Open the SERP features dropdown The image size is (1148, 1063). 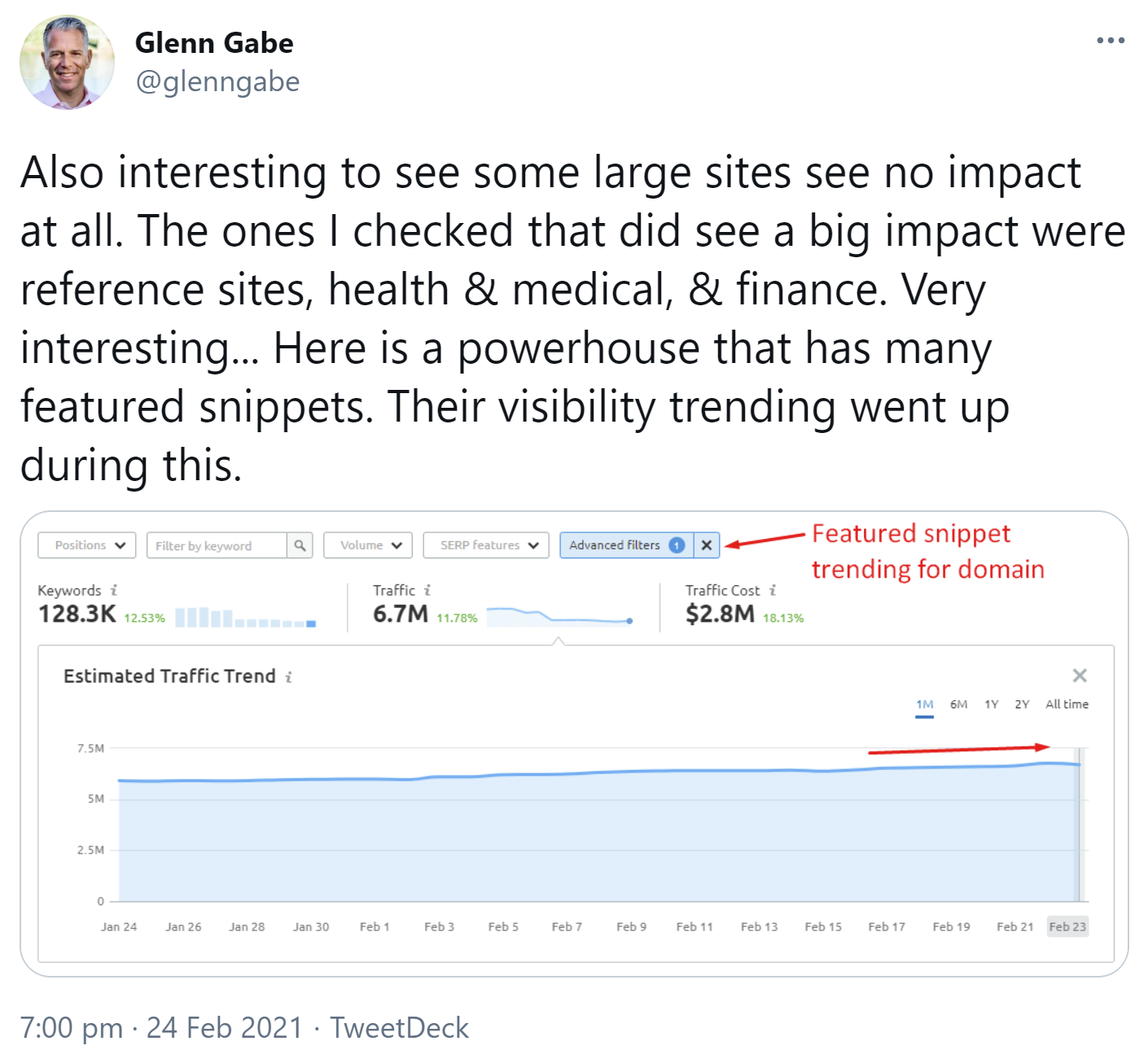tap(486, 545)
